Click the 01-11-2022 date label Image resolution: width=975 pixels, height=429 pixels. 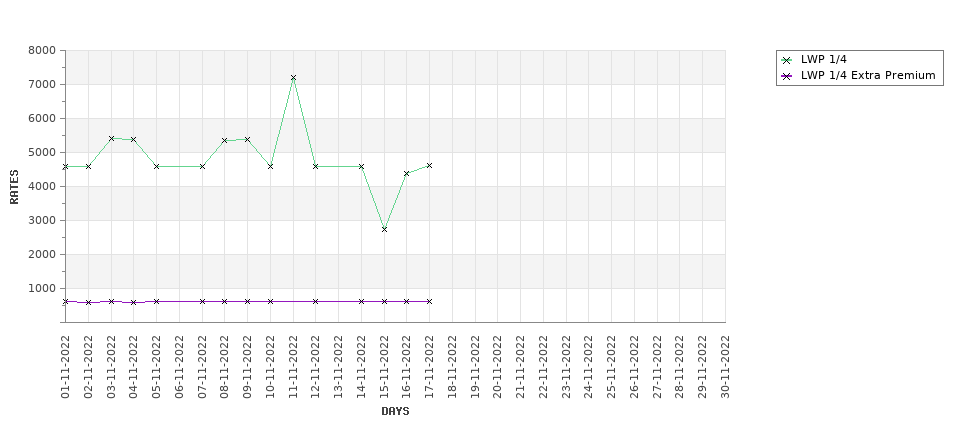point(65,367)
